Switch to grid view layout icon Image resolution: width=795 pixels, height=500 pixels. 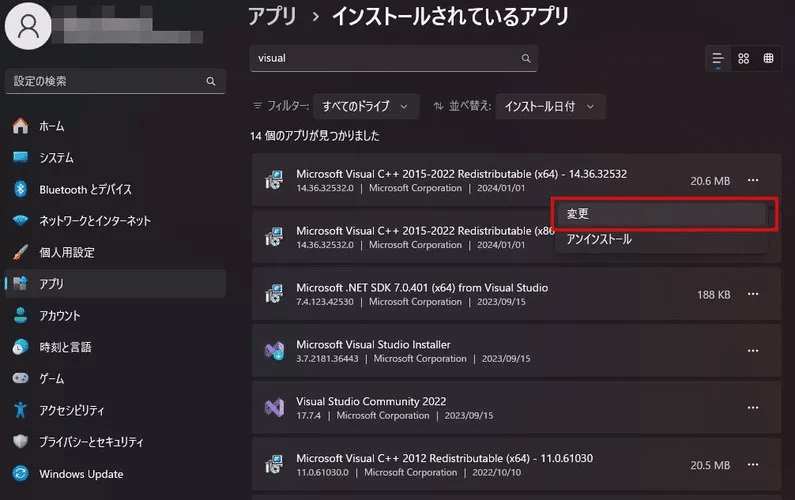pyautogui.click(x=743, y=58)
